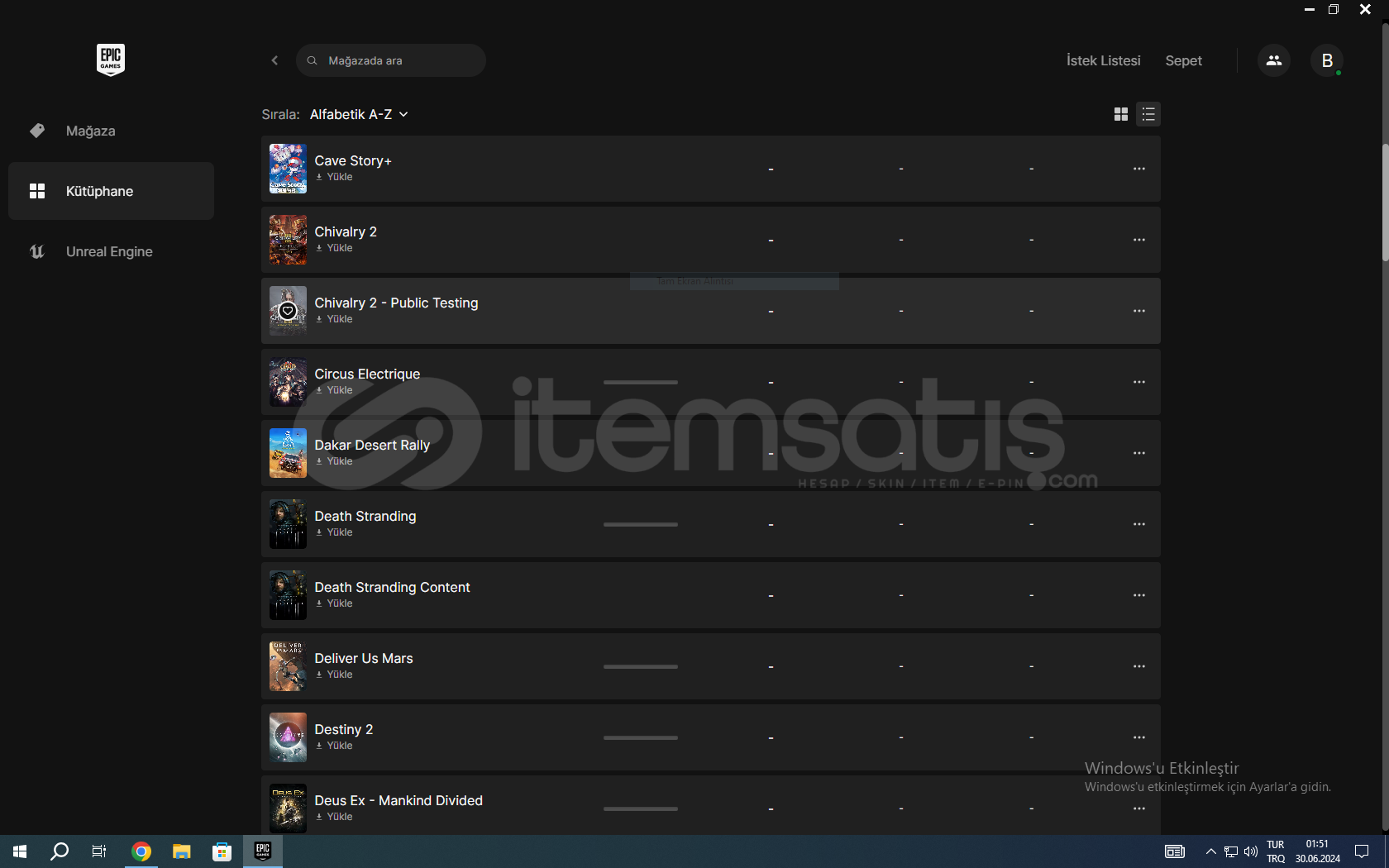The image size is (1389, 868).
Task: Open İstek Listesi wishlist
Action: (x=1103, y=60)
